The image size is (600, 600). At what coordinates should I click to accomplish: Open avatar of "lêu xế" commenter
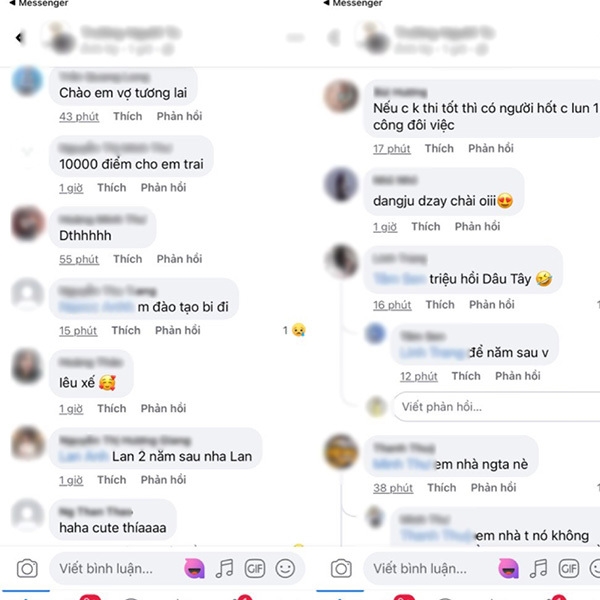click(27, 366)
